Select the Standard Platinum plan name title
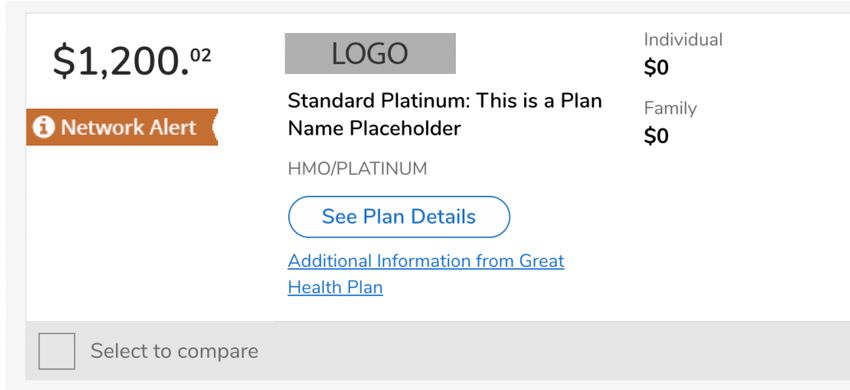 445,114
